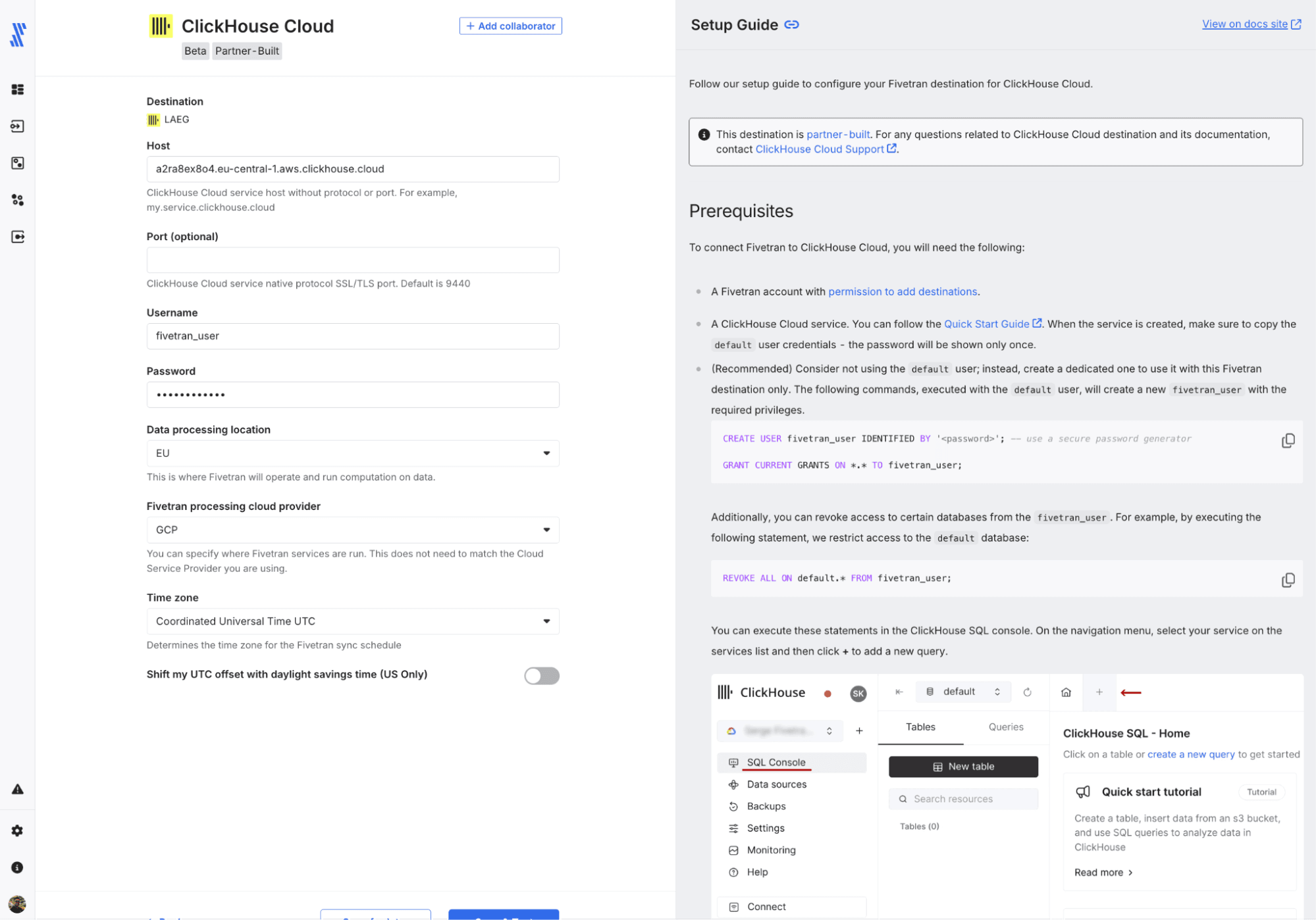The height and width of the screenshot is (920, 1316).
Task: Toggle the daylight savings UTC offset switch
Action: coord(541,676)
